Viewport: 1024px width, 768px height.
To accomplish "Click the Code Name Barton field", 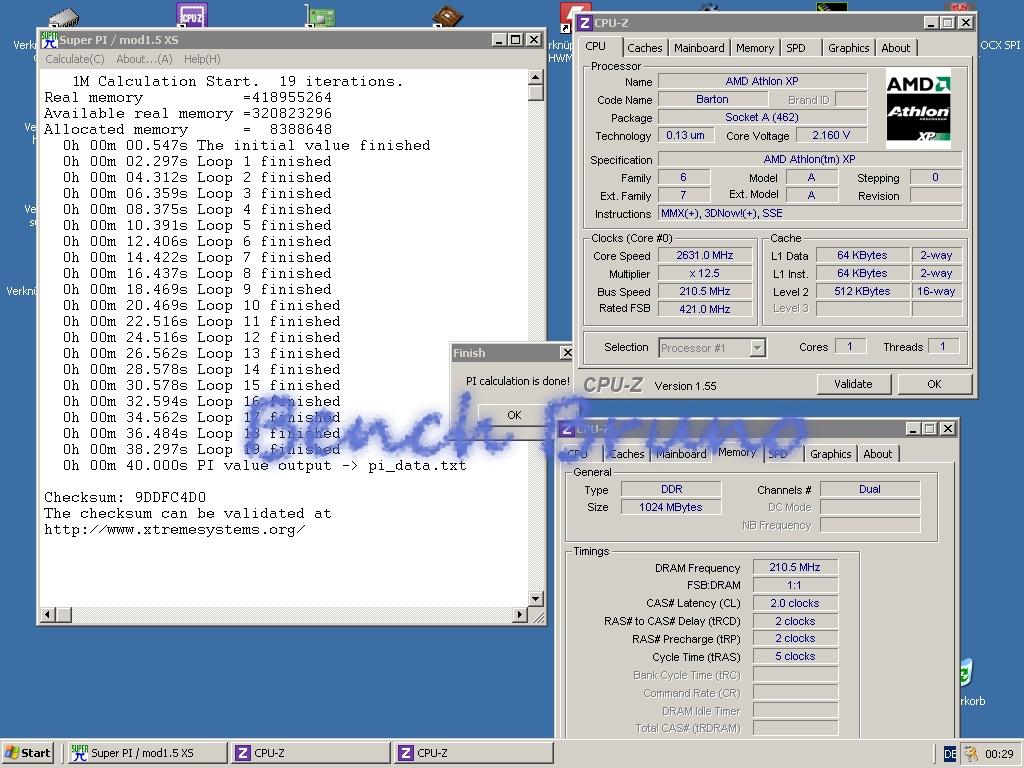I will (712, 99).
